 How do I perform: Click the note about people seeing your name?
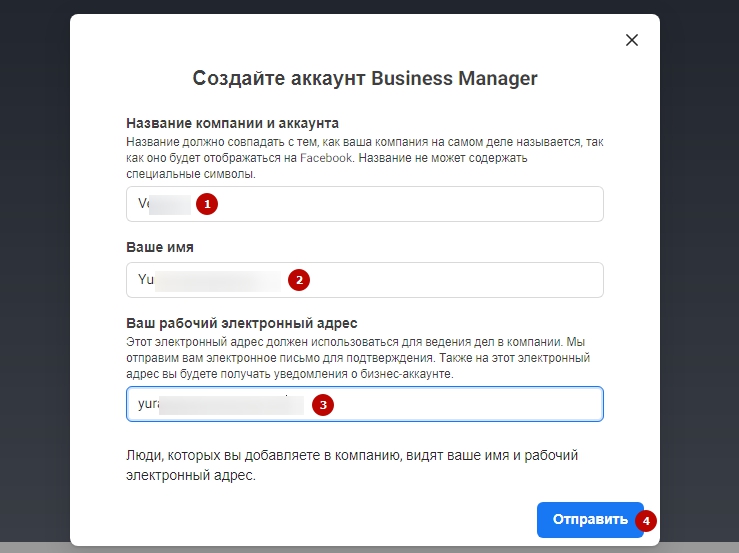(x=352, y=465)
